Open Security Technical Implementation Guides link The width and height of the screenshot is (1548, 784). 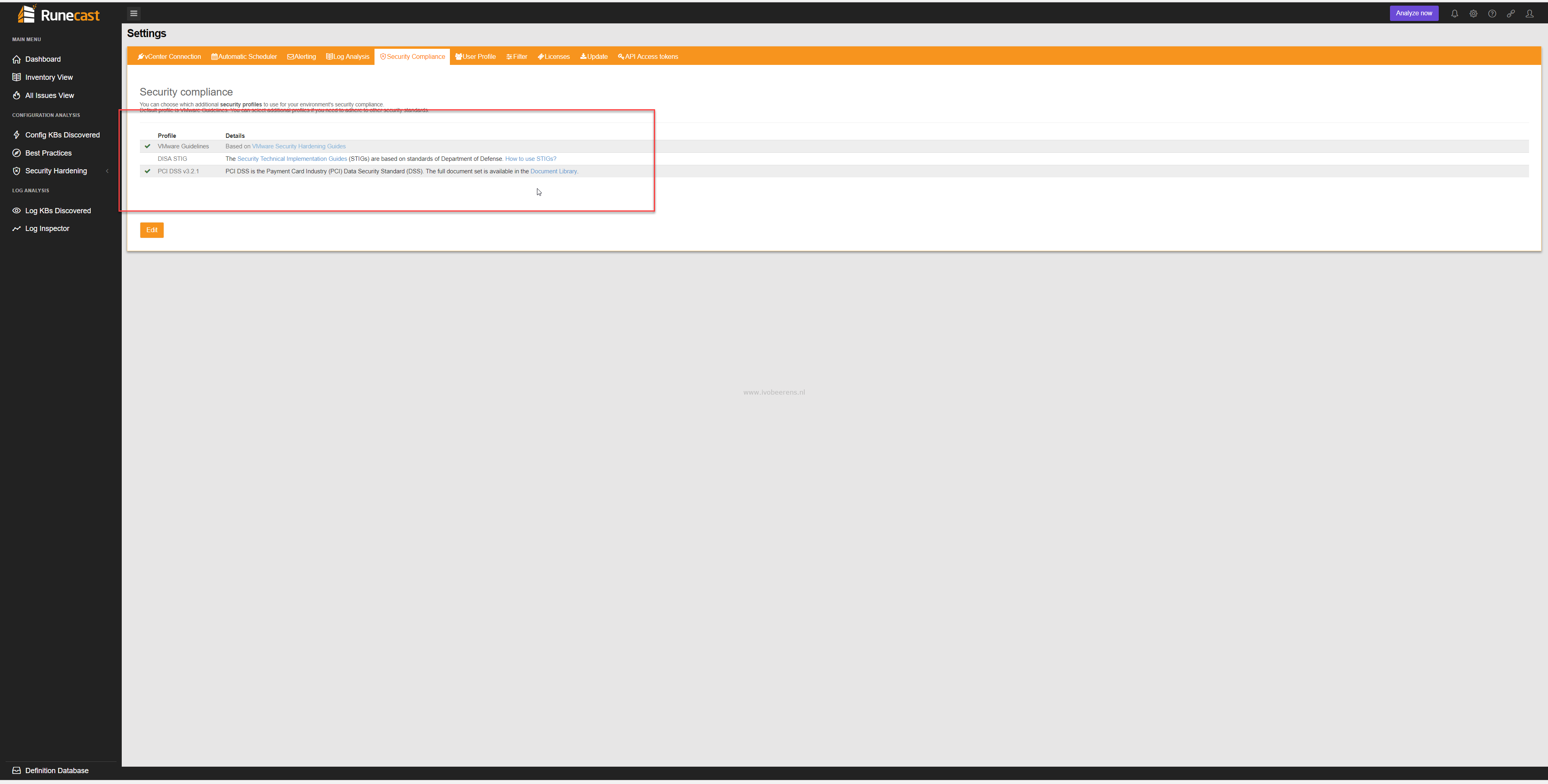[292, 158]
